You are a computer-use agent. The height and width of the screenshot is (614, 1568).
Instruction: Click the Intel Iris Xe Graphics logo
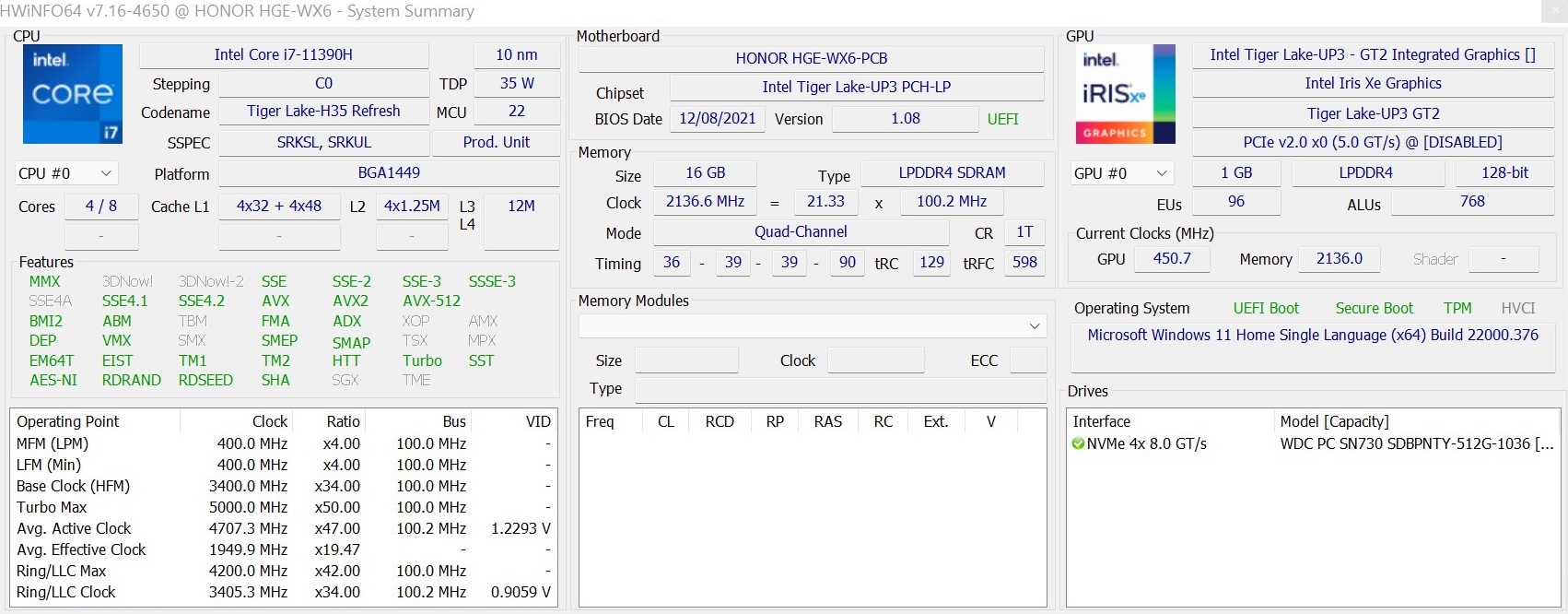coord(1125,94)
